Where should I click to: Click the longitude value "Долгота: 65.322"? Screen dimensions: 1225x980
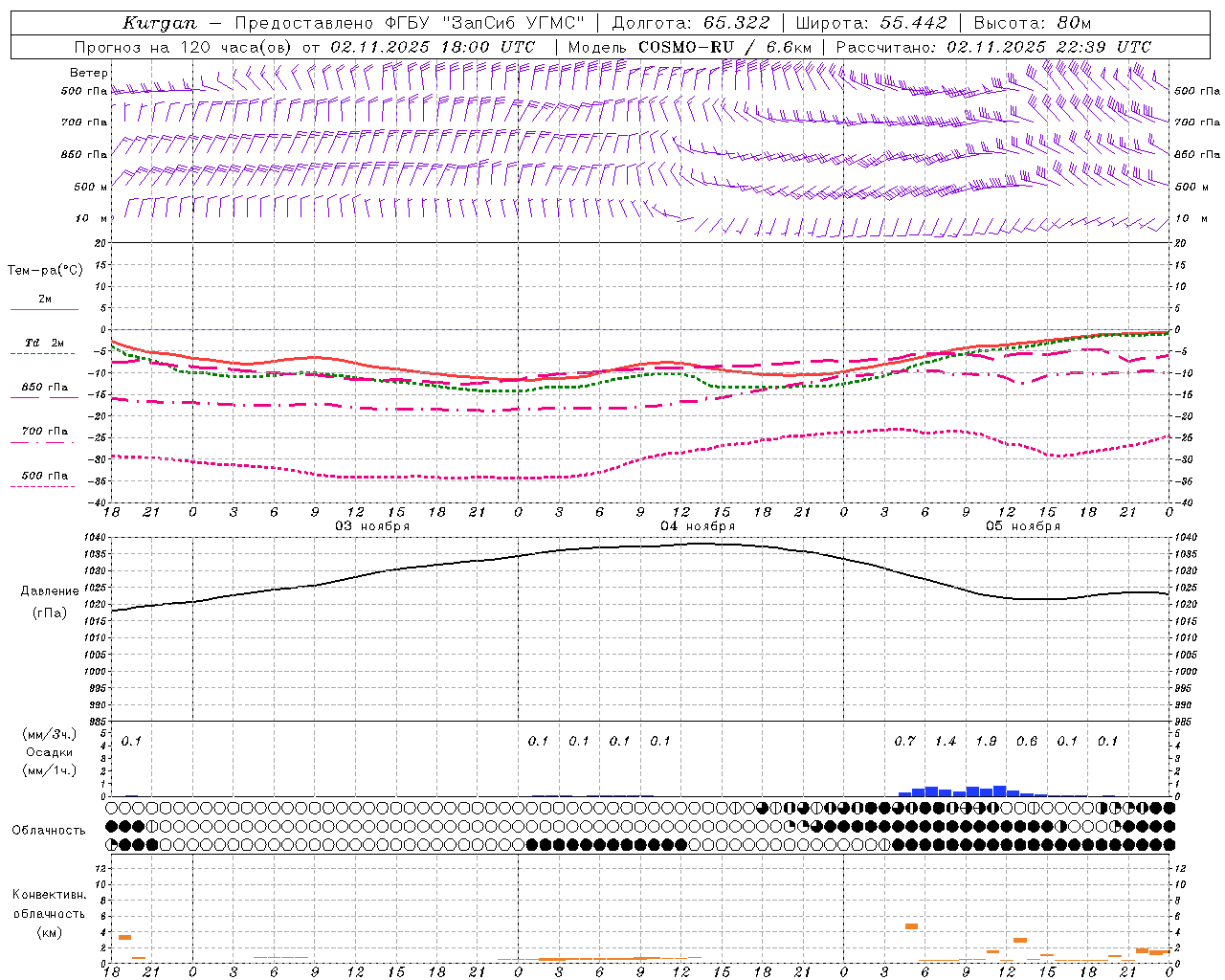[x=691, y=23]
